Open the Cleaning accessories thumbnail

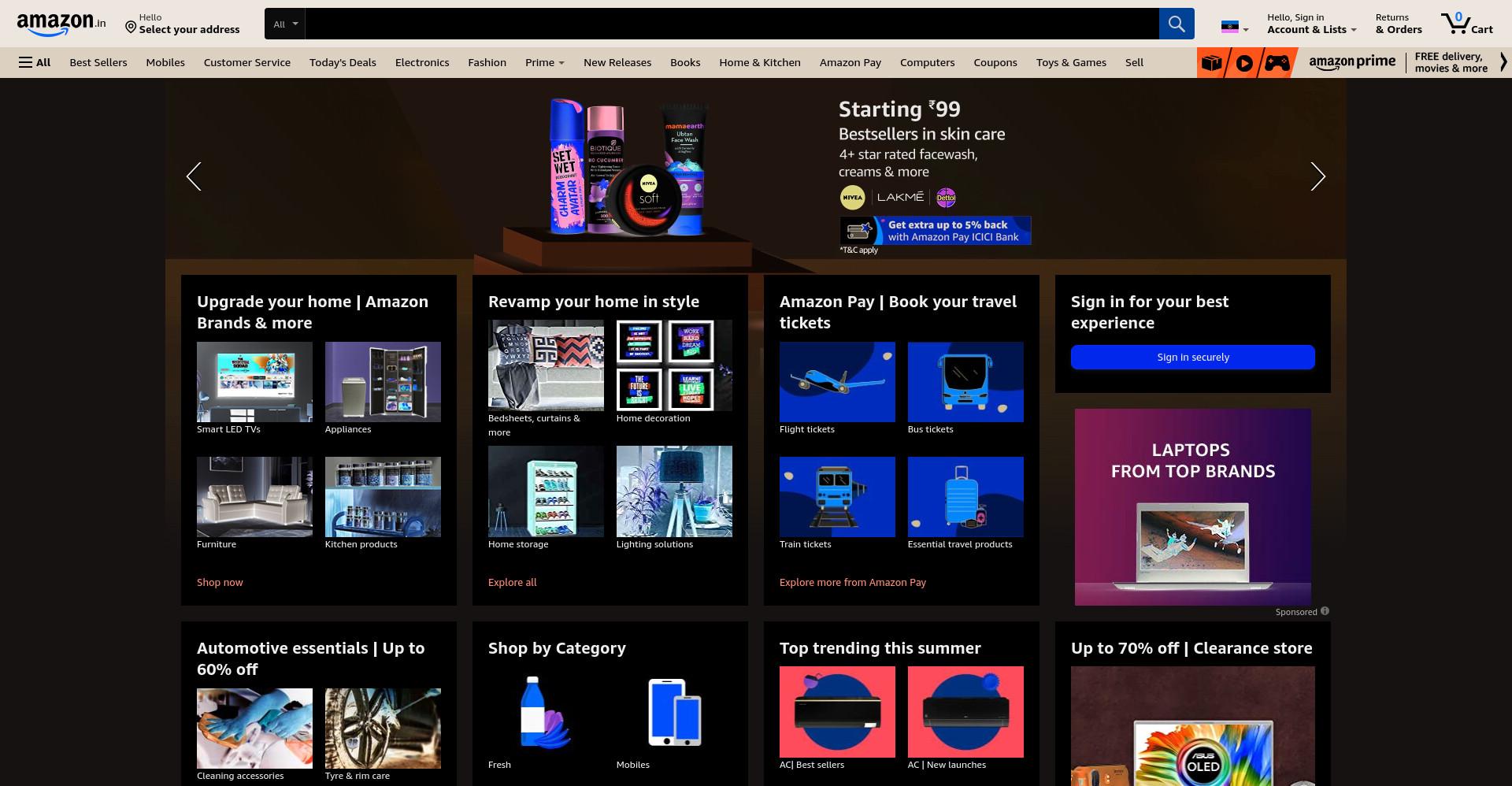254,729
